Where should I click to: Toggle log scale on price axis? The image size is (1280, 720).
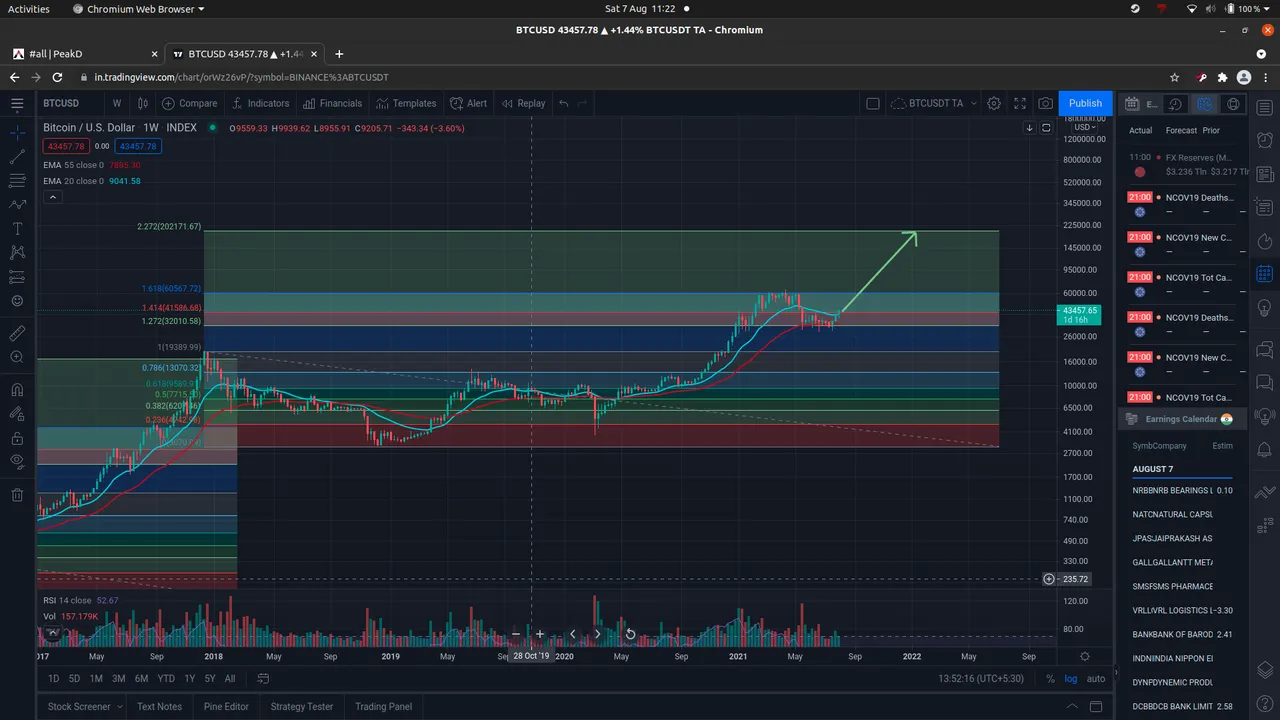1071,679
